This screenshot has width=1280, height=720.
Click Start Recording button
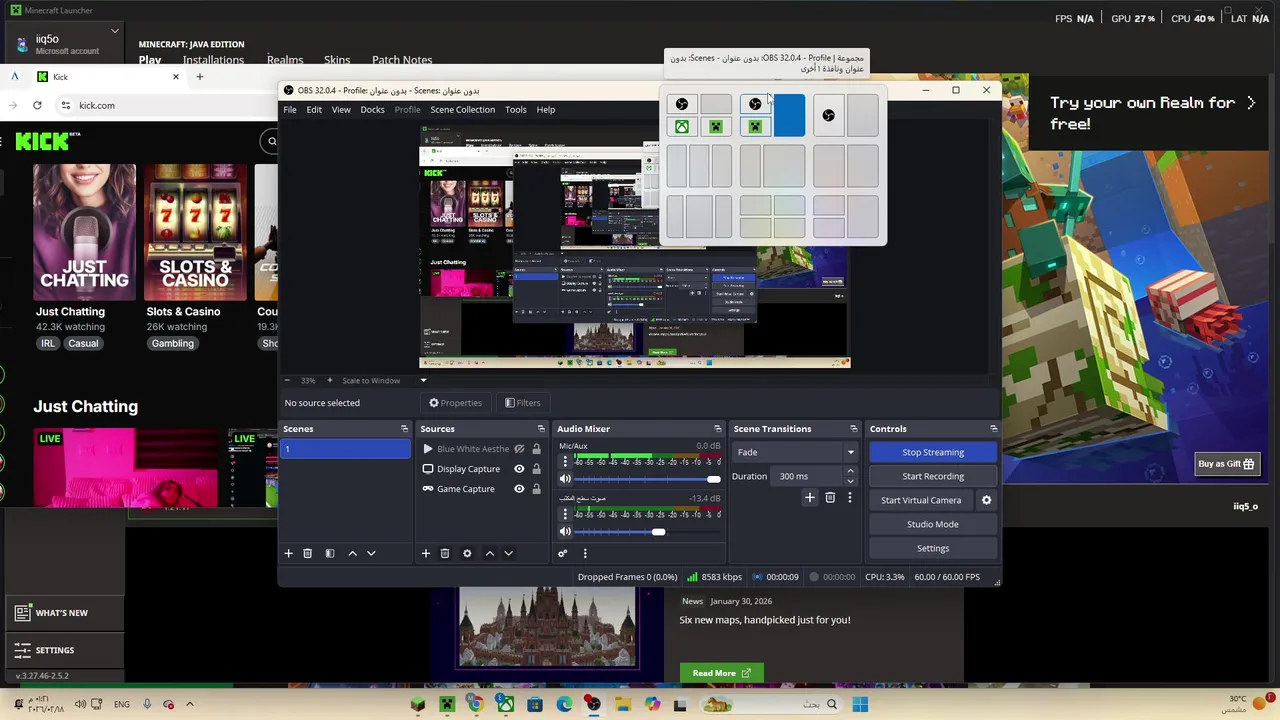click(933, 476)
